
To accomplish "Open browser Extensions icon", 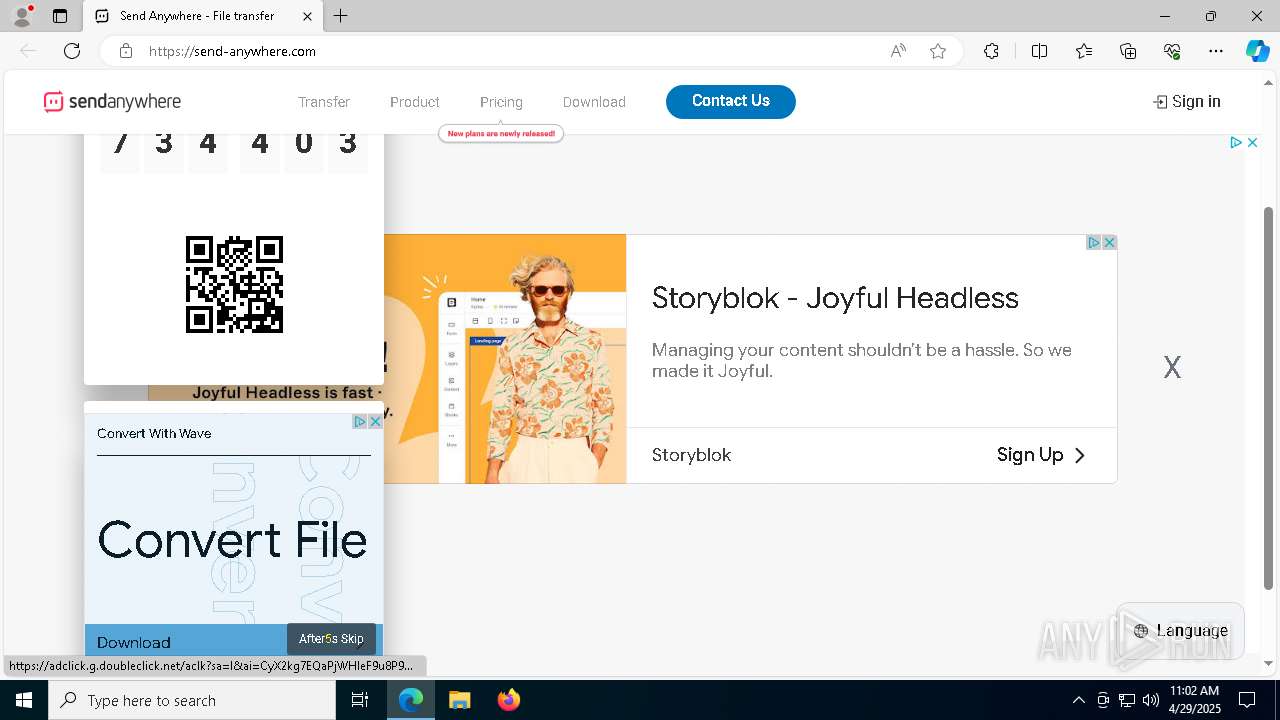I will pyautogui.click(x=991, y=51).
